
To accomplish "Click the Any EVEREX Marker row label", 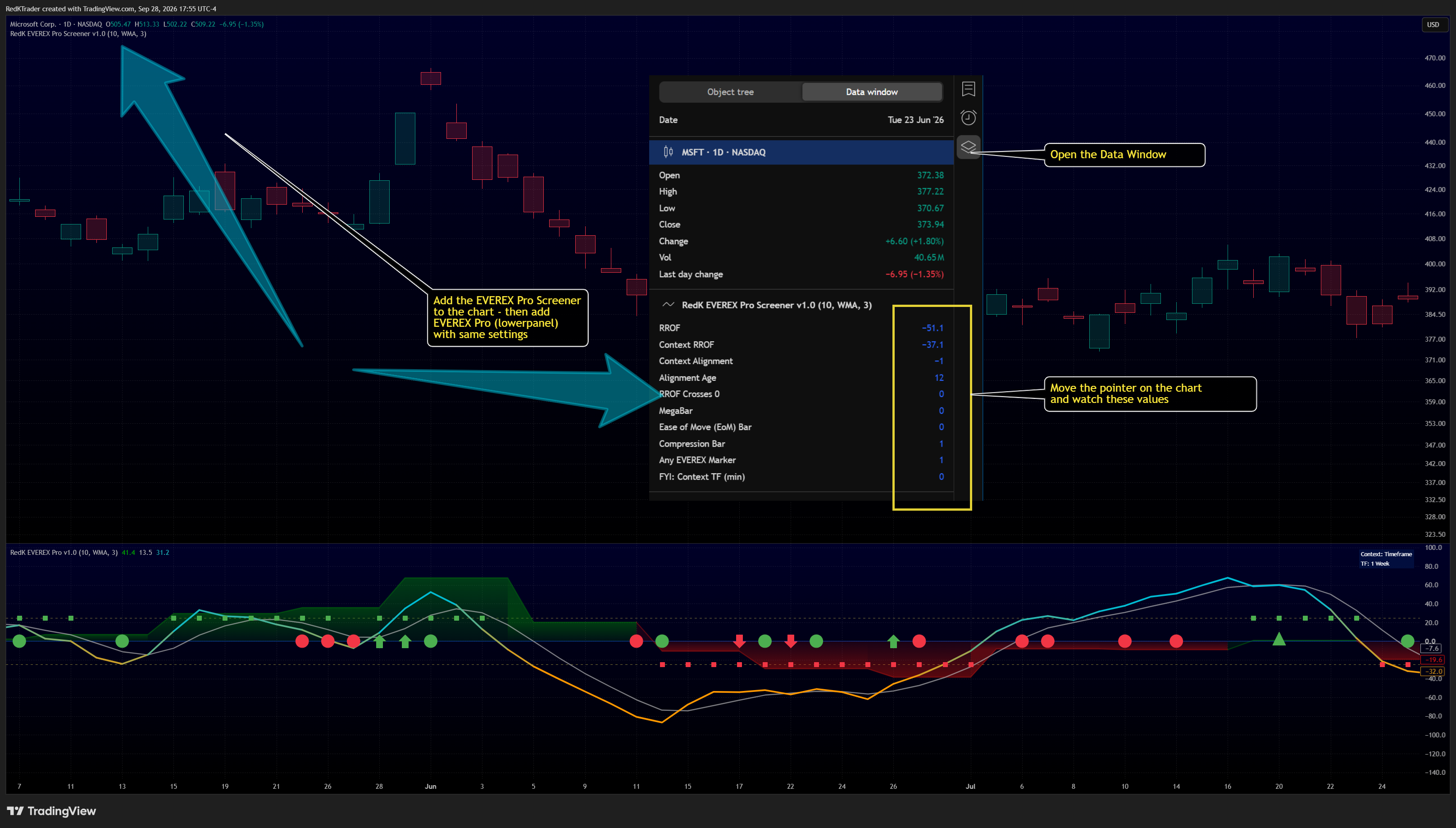I will point(697,459).
